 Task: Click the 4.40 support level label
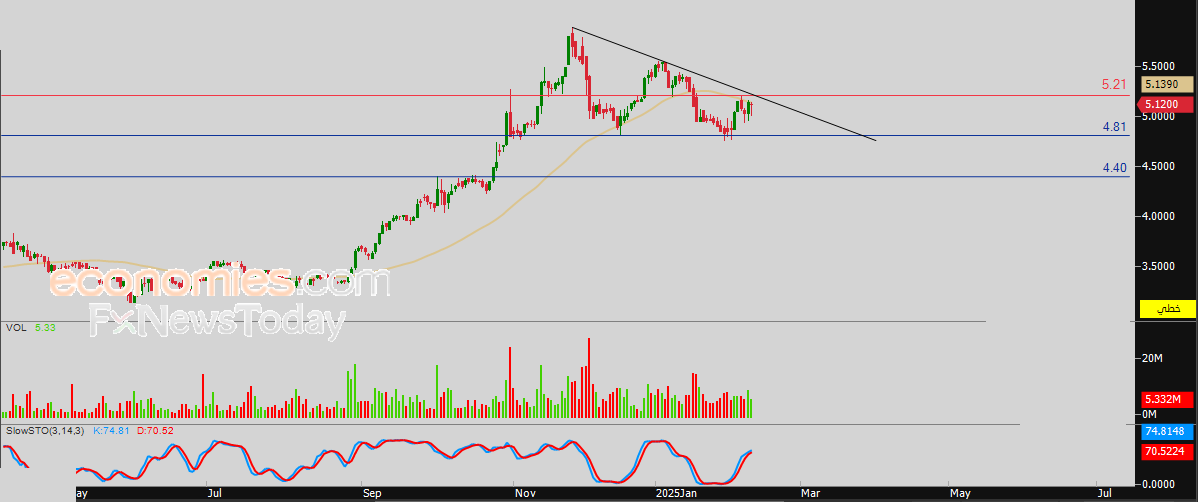coord(1115,168)
